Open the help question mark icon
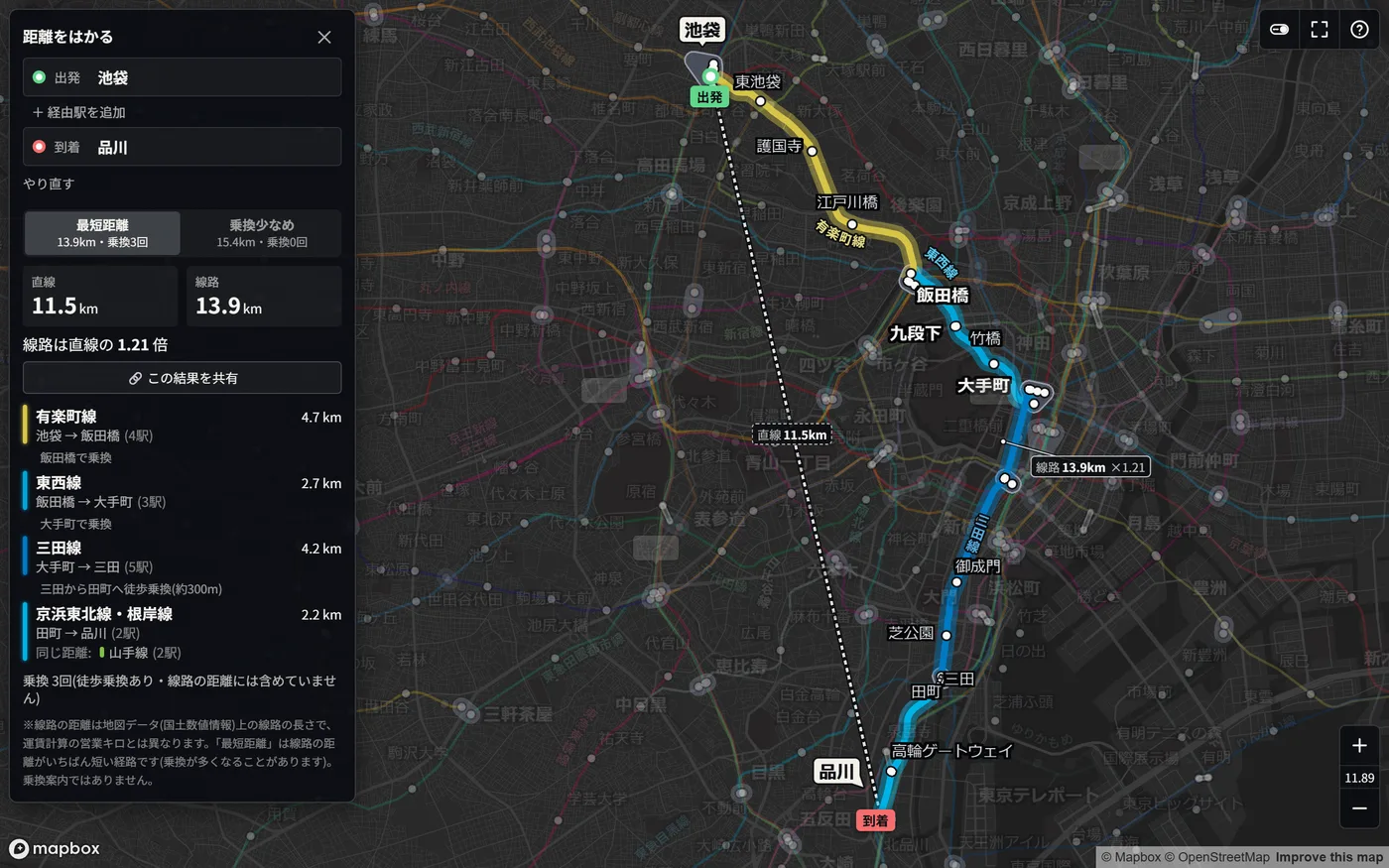This screenshot has height=868, width=1389. (x=1359, y=30)
